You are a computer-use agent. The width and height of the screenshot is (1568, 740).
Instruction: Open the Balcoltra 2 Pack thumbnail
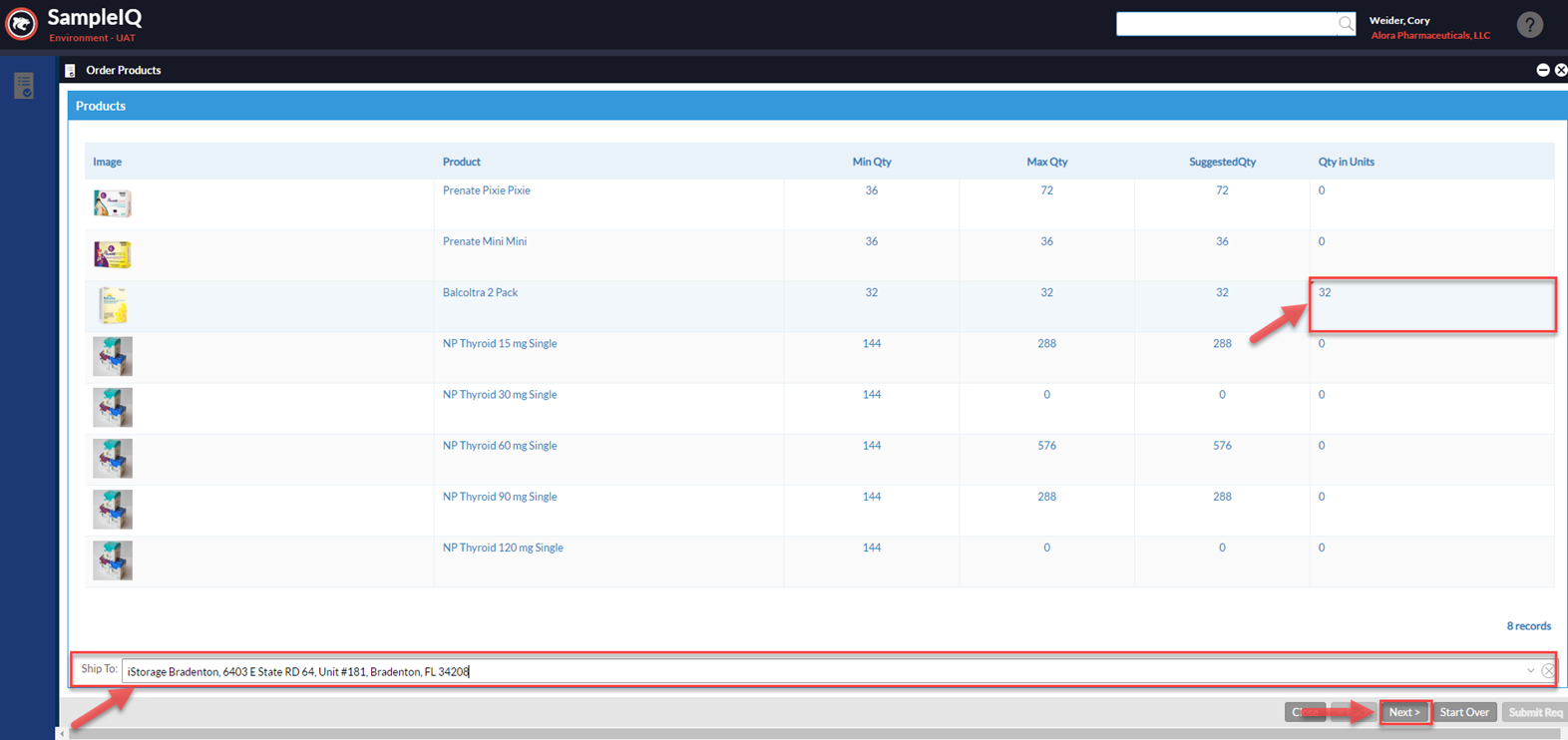tap(113, 305)
